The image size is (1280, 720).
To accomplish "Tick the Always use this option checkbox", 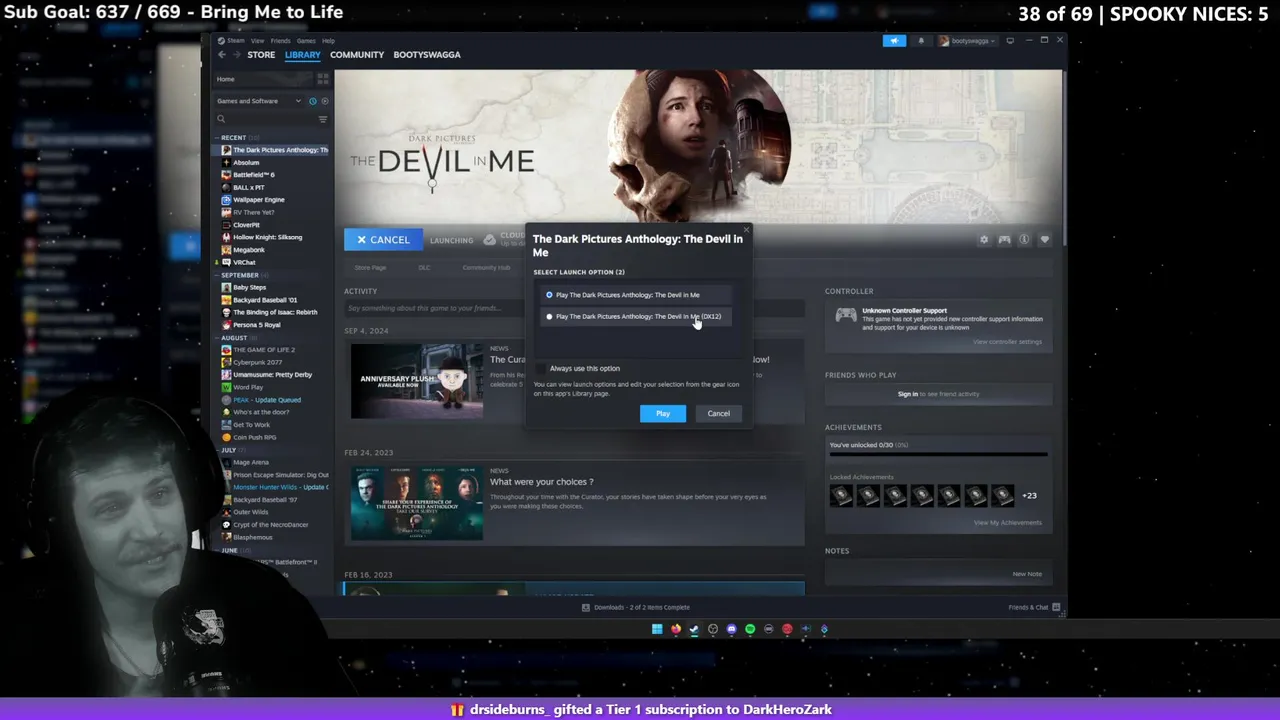I will (x=542, y=368).
